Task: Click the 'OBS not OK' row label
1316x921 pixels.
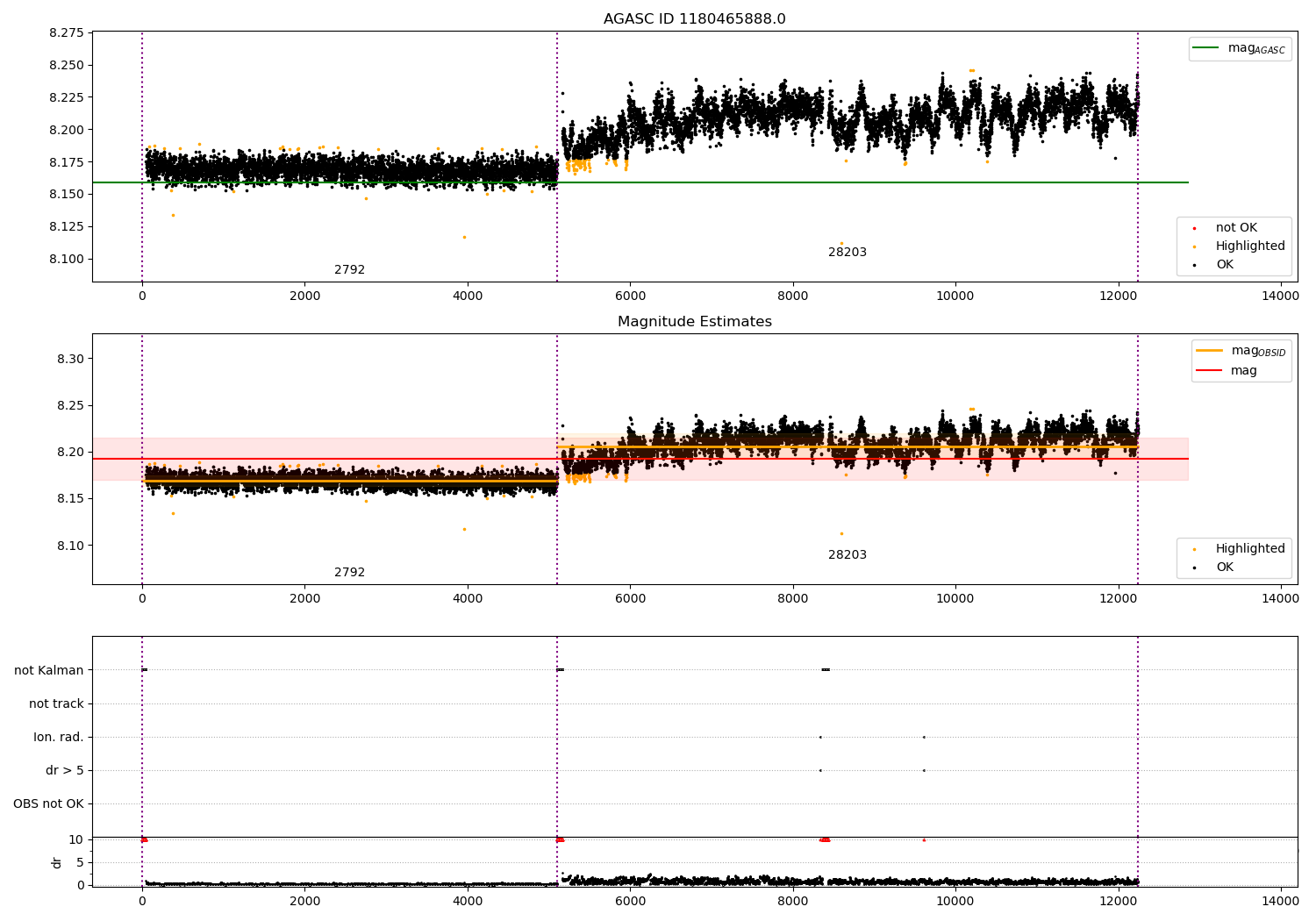Action: coord(48,803)
